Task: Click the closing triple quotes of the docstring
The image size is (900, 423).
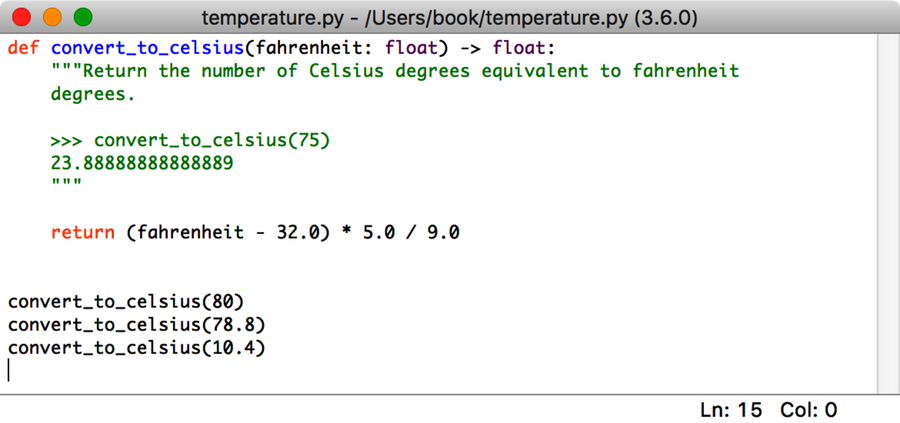Action: click(x=67, y=184)
